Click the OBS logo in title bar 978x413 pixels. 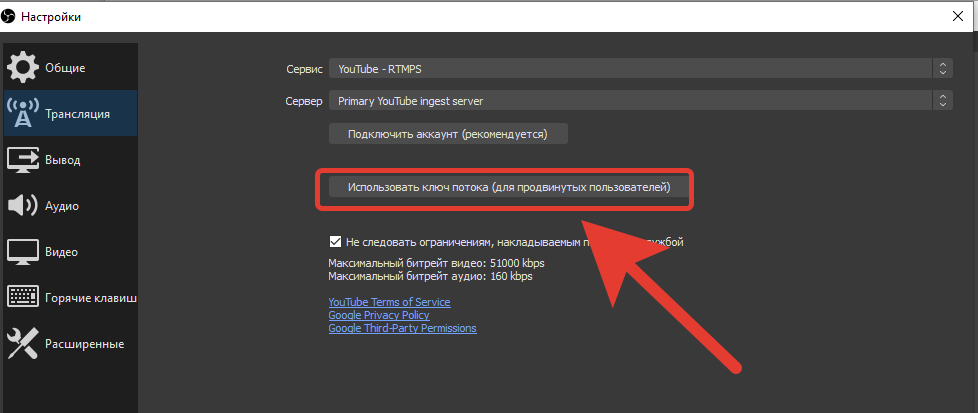(x=10, y=17)
